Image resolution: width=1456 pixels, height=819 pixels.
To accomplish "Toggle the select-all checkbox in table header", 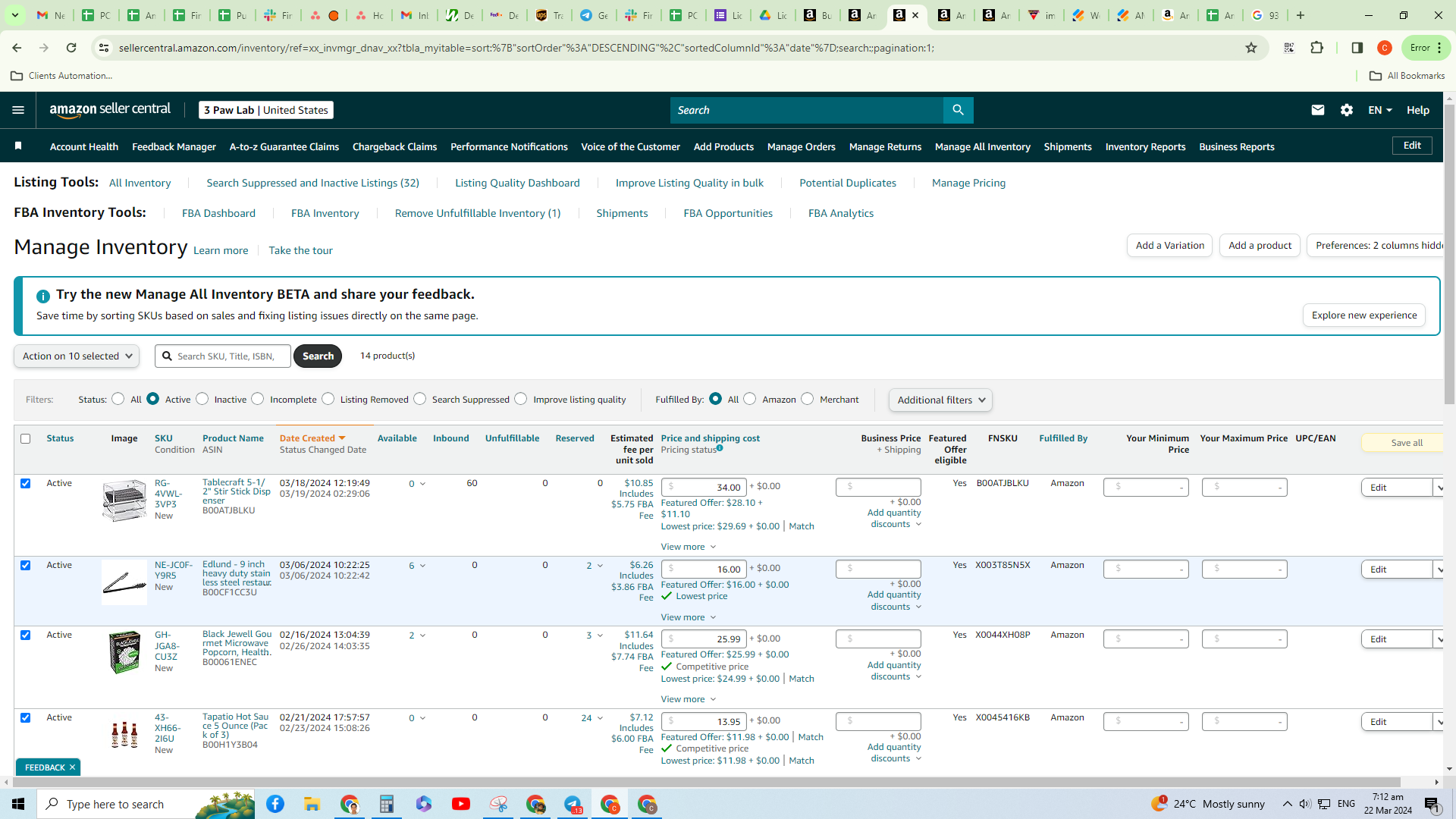I will point(26,438).
